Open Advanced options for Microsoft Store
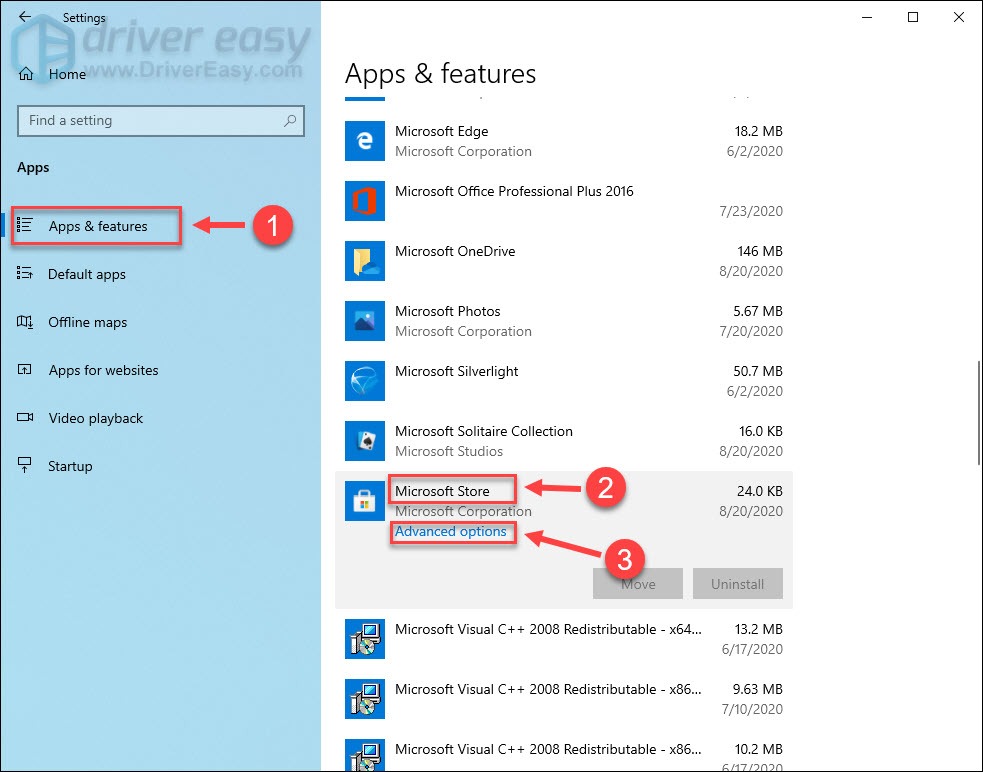The image size is (983, 772). (451, 531)
